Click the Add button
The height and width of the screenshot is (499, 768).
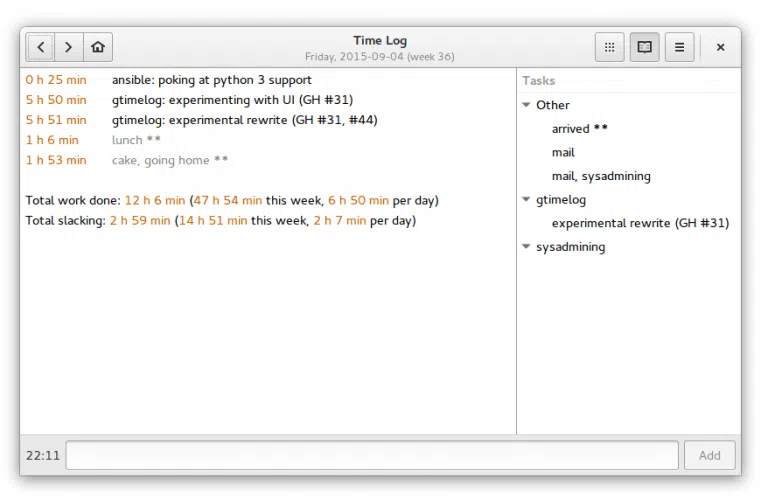[709, 455]
